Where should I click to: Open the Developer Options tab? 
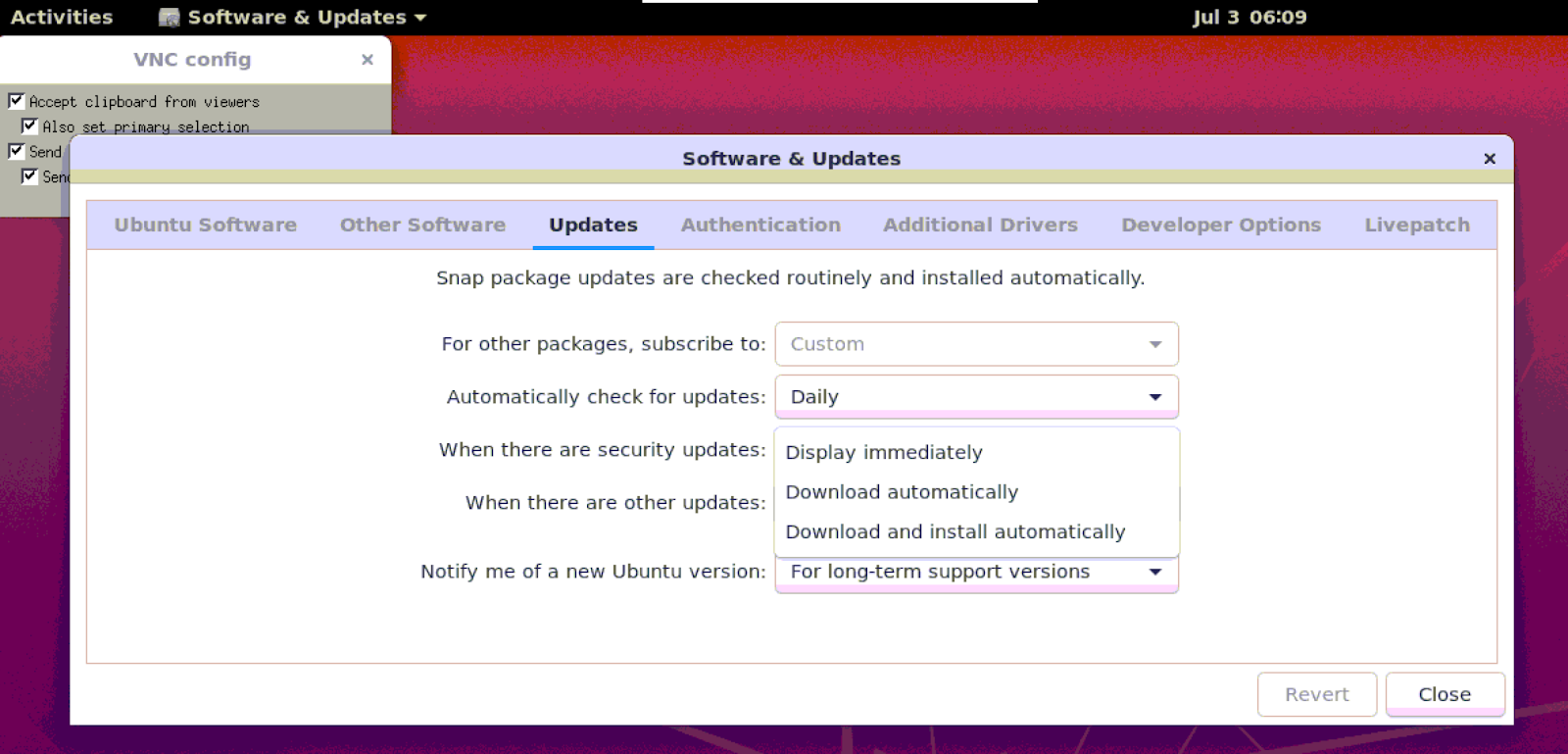click(x=1221, y=225)
